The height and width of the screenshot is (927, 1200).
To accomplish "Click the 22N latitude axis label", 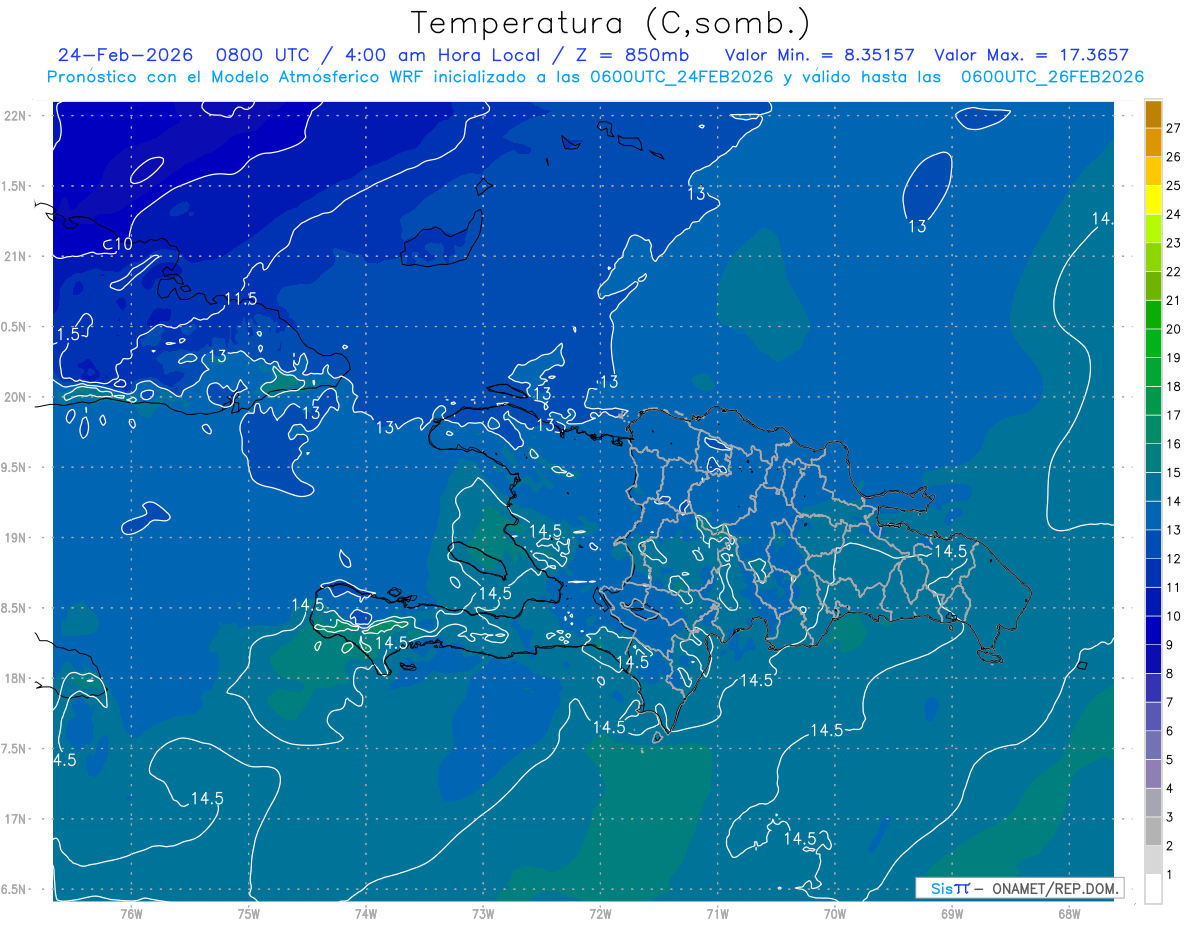I will point(15,115).
